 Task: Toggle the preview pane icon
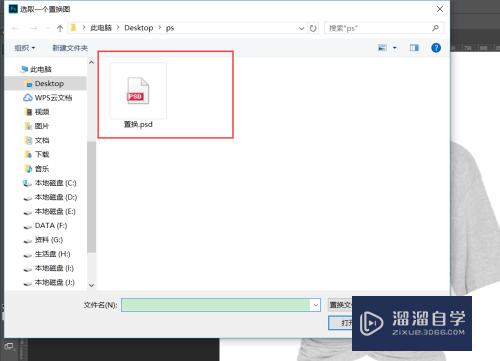(x=414, y=48)
